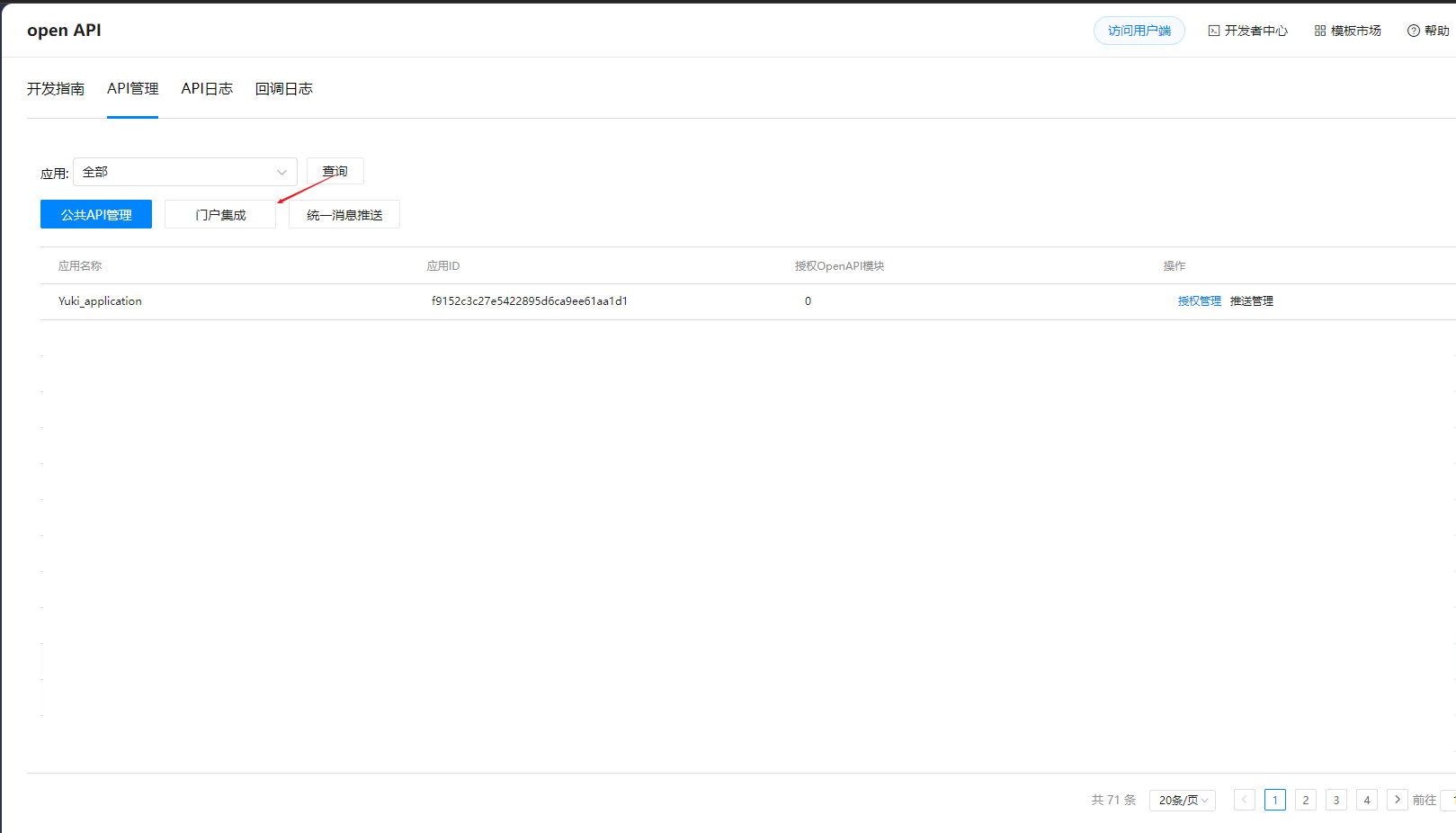Viewport: 1456px width, 833px height.
Task: Click the Help question mark icon (帮助)
Action: click(x=1413, y=31)
